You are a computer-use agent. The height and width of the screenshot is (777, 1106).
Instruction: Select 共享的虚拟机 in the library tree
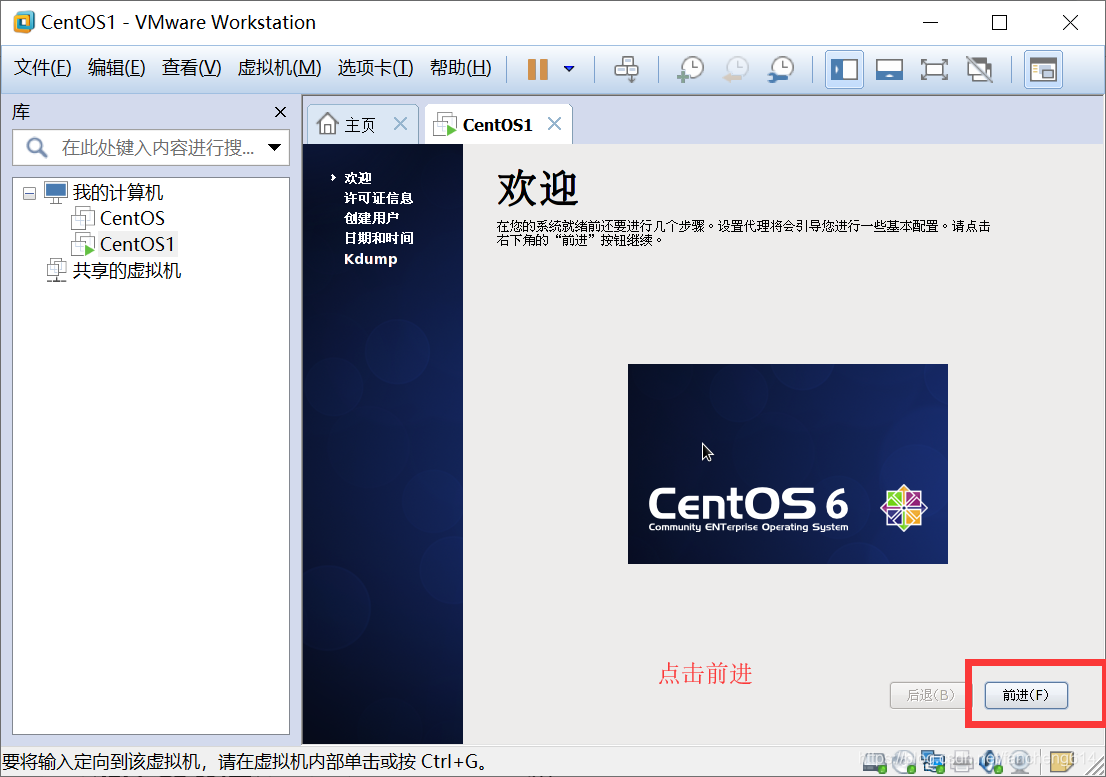tap(127, 271)
